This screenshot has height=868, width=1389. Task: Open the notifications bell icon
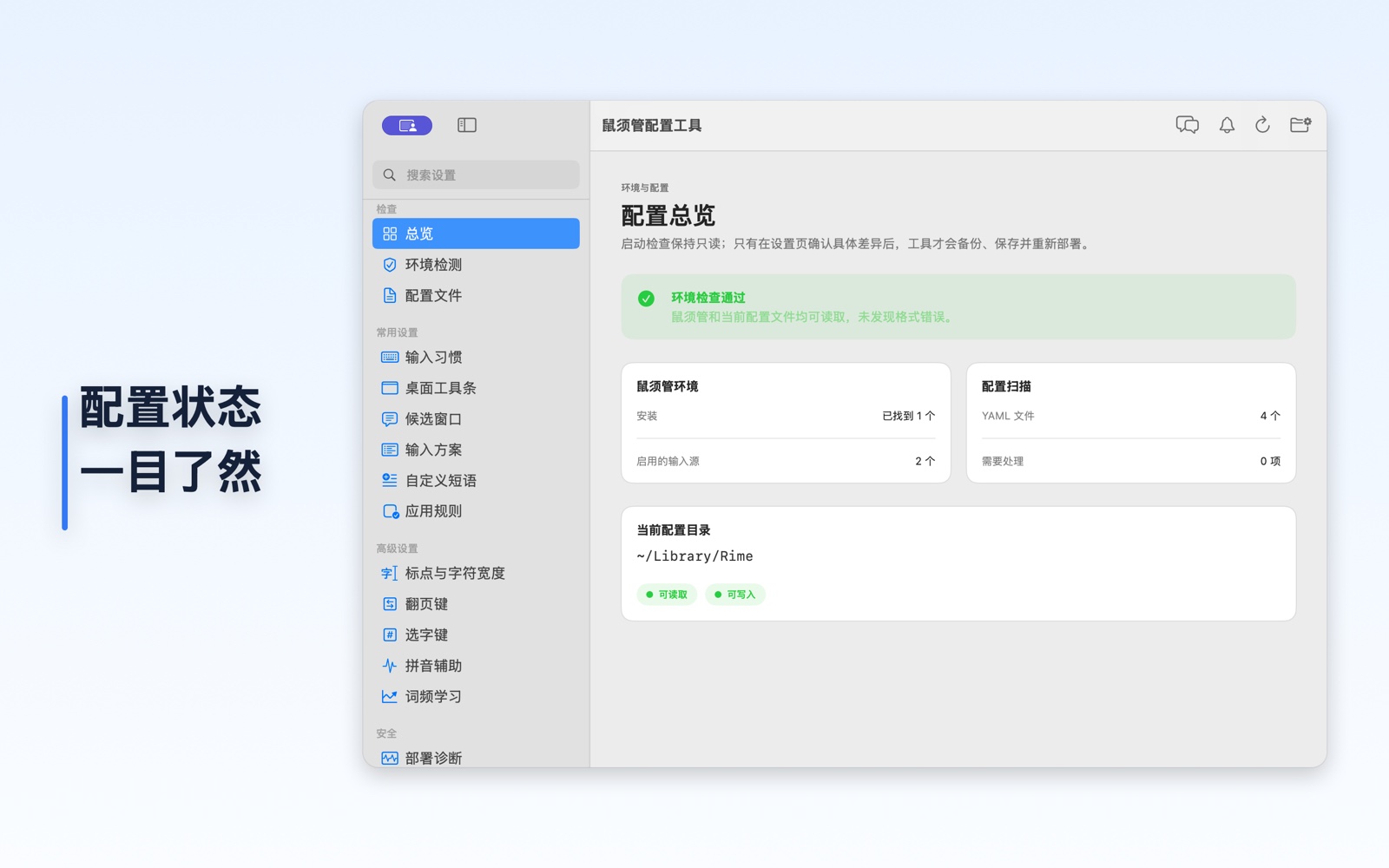click(1227, 125)
